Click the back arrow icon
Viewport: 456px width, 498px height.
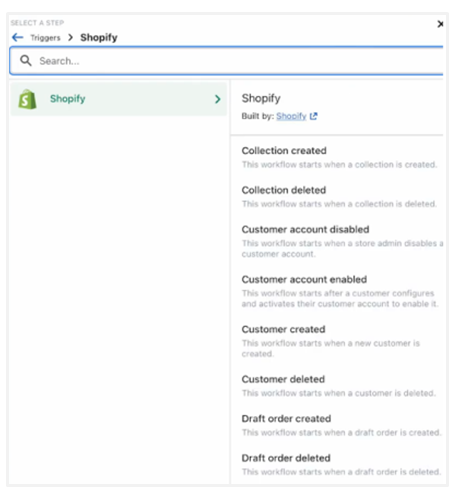(x=18, y=37)
